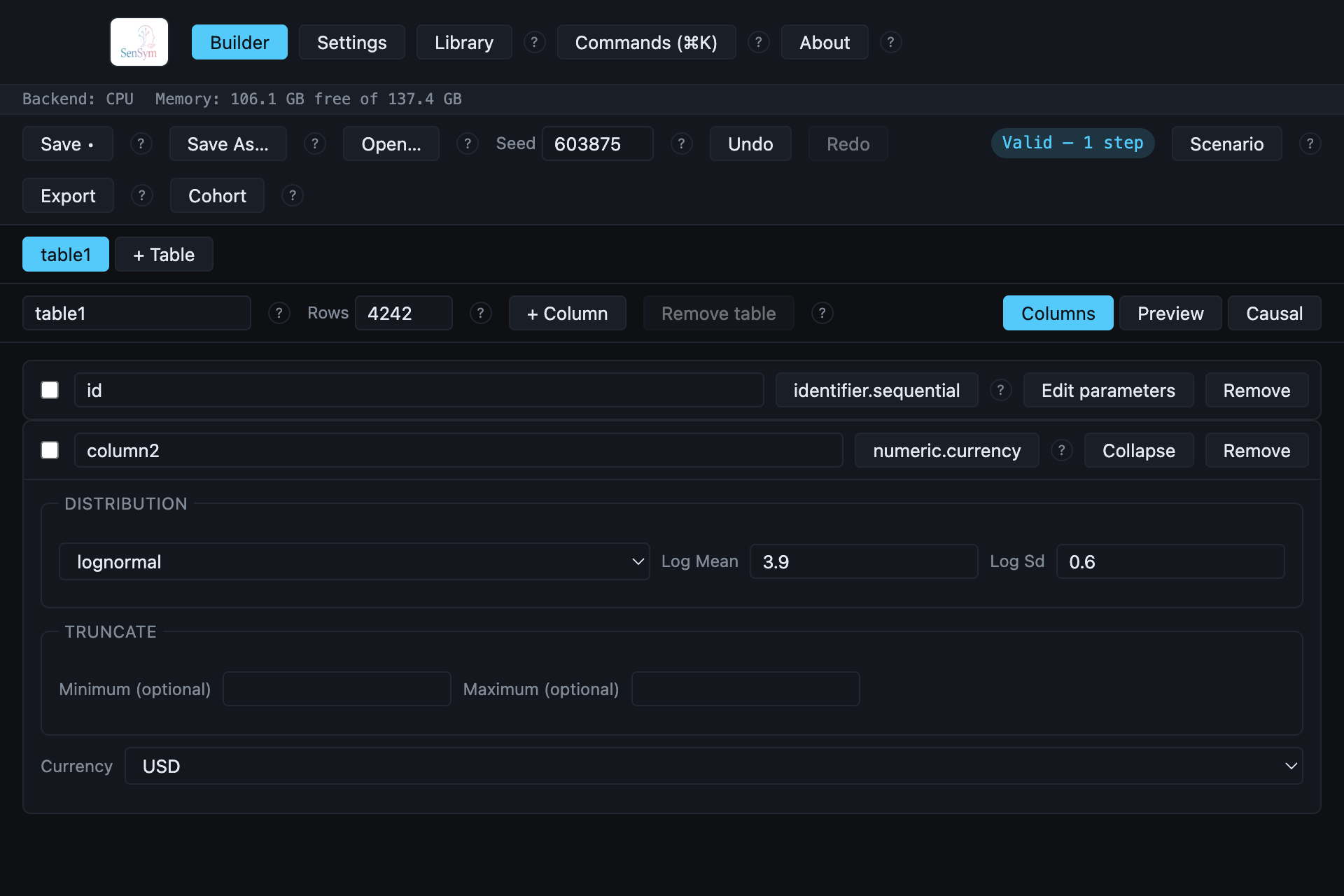Focus the Maximum (optional) field
Image resolution: width=1344 pixels, height=896 pixels.
tap(745, 689)
